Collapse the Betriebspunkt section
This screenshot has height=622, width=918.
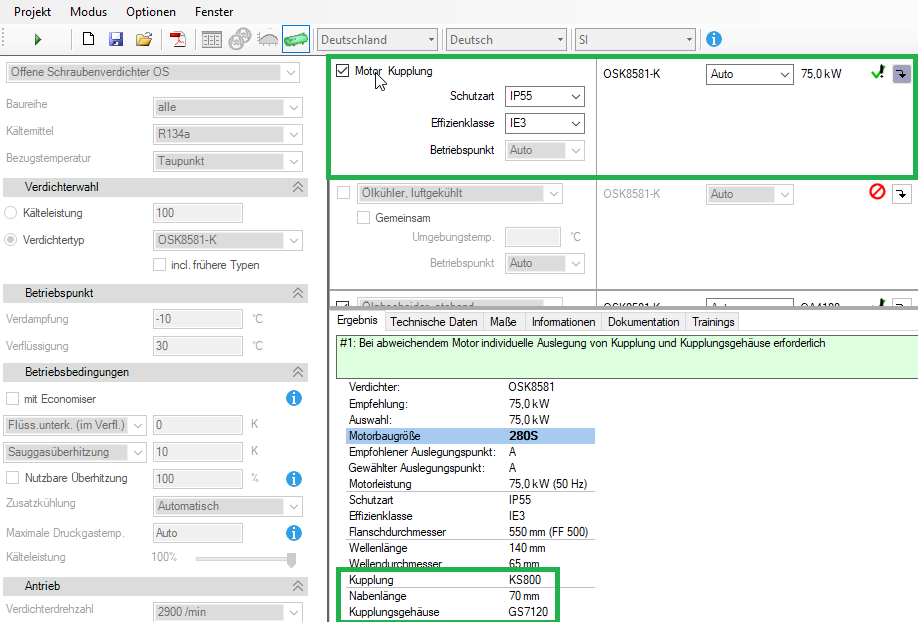pyautogui.click(x=297, y=292)
